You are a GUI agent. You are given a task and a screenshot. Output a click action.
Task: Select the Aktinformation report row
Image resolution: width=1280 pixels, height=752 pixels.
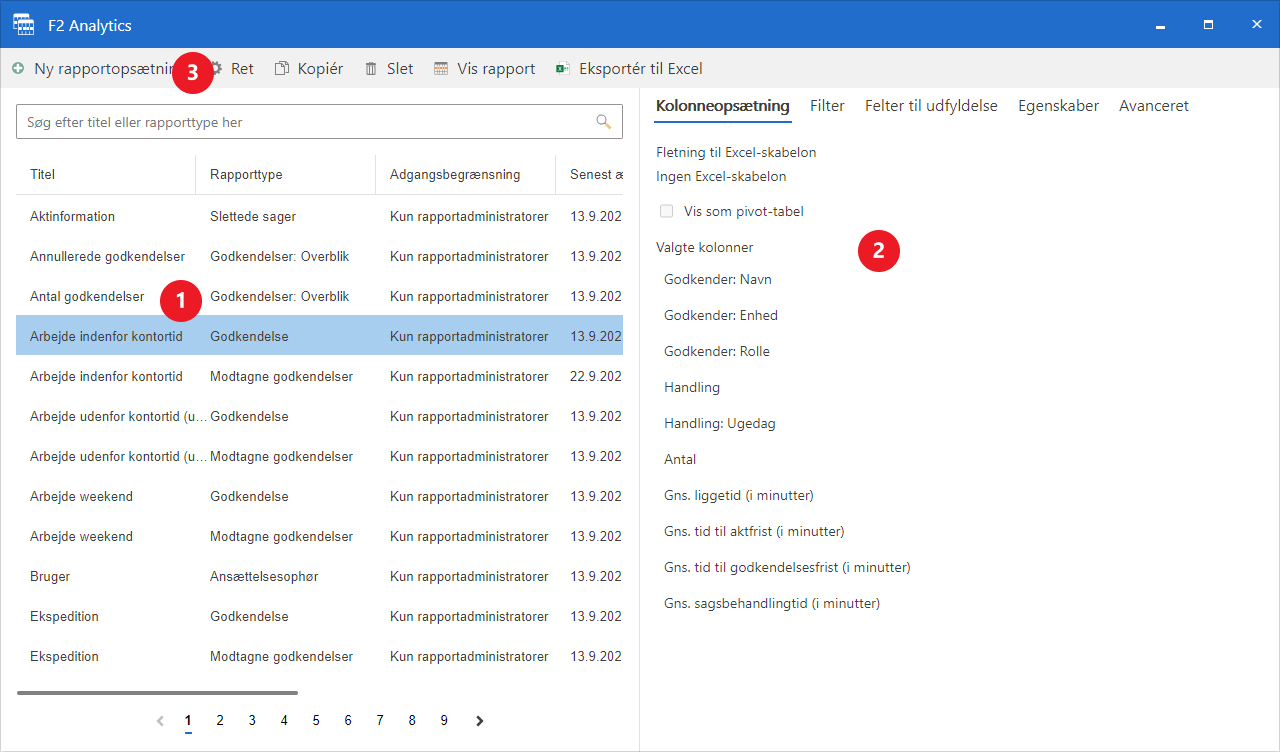(72, 216)
